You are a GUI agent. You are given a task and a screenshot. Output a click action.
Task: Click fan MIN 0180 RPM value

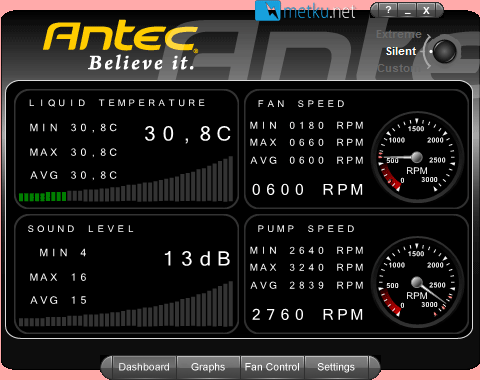click(307, 126)
